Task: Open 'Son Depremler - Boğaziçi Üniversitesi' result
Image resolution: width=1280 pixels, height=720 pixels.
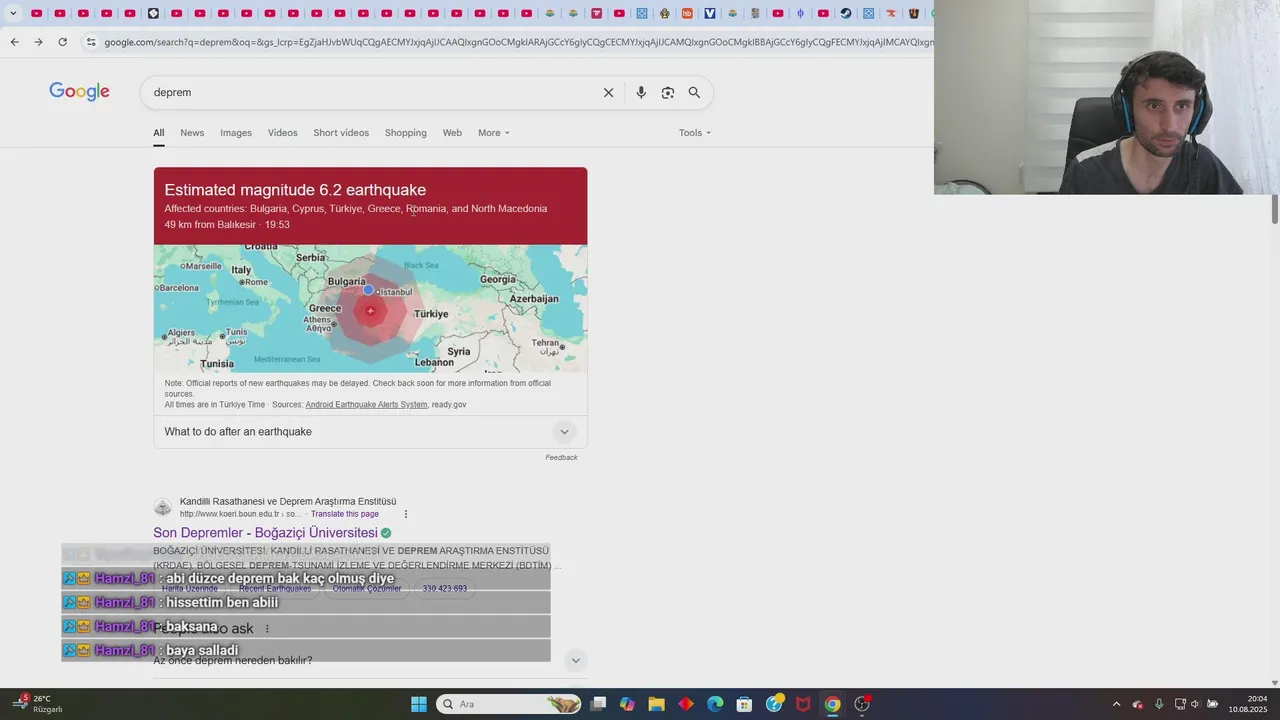Action: [265, 533]
